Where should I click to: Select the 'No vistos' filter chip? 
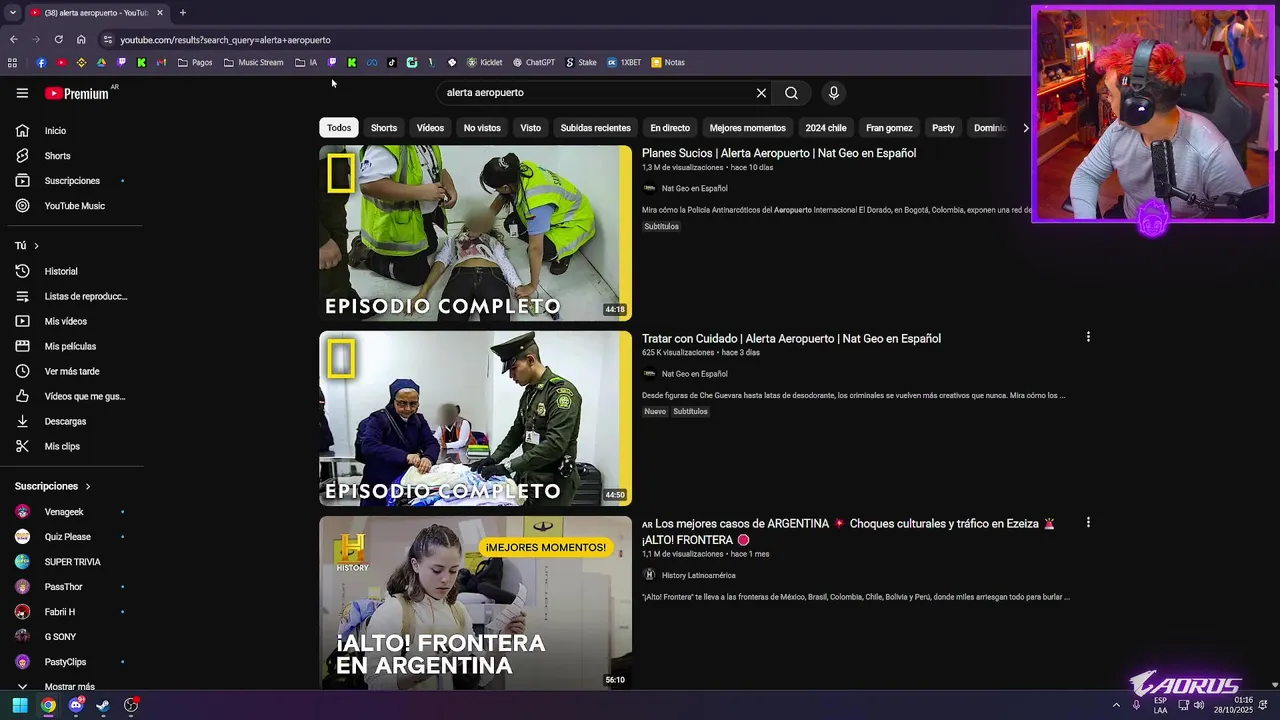click(x=482, y=128)
